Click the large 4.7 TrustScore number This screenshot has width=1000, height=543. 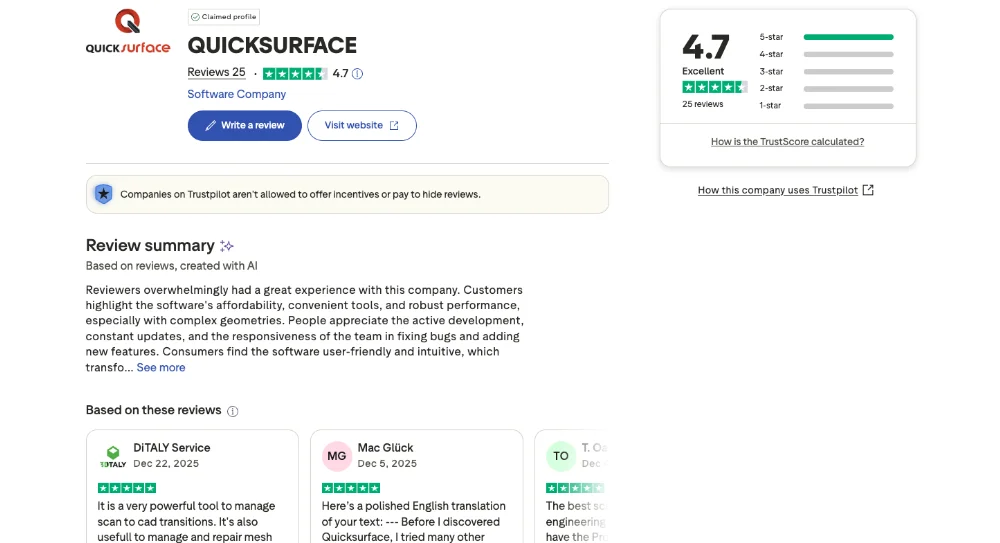coord(705,47)
